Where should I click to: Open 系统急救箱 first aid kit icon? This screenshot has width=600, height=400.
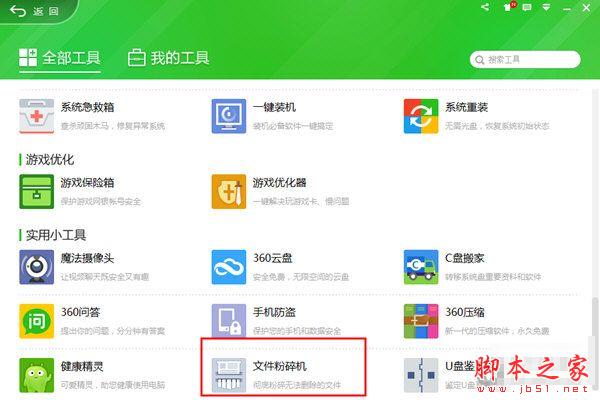tap(38, 115)
